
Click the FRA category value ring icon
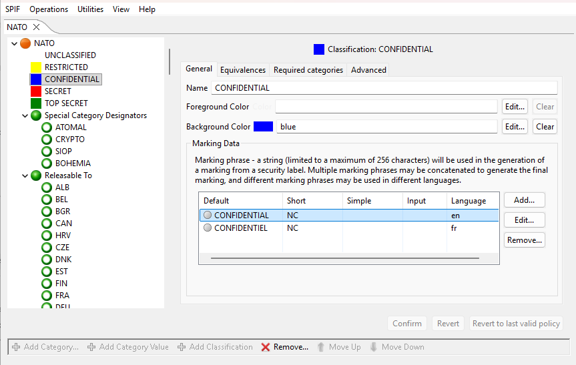pos(47,296)
